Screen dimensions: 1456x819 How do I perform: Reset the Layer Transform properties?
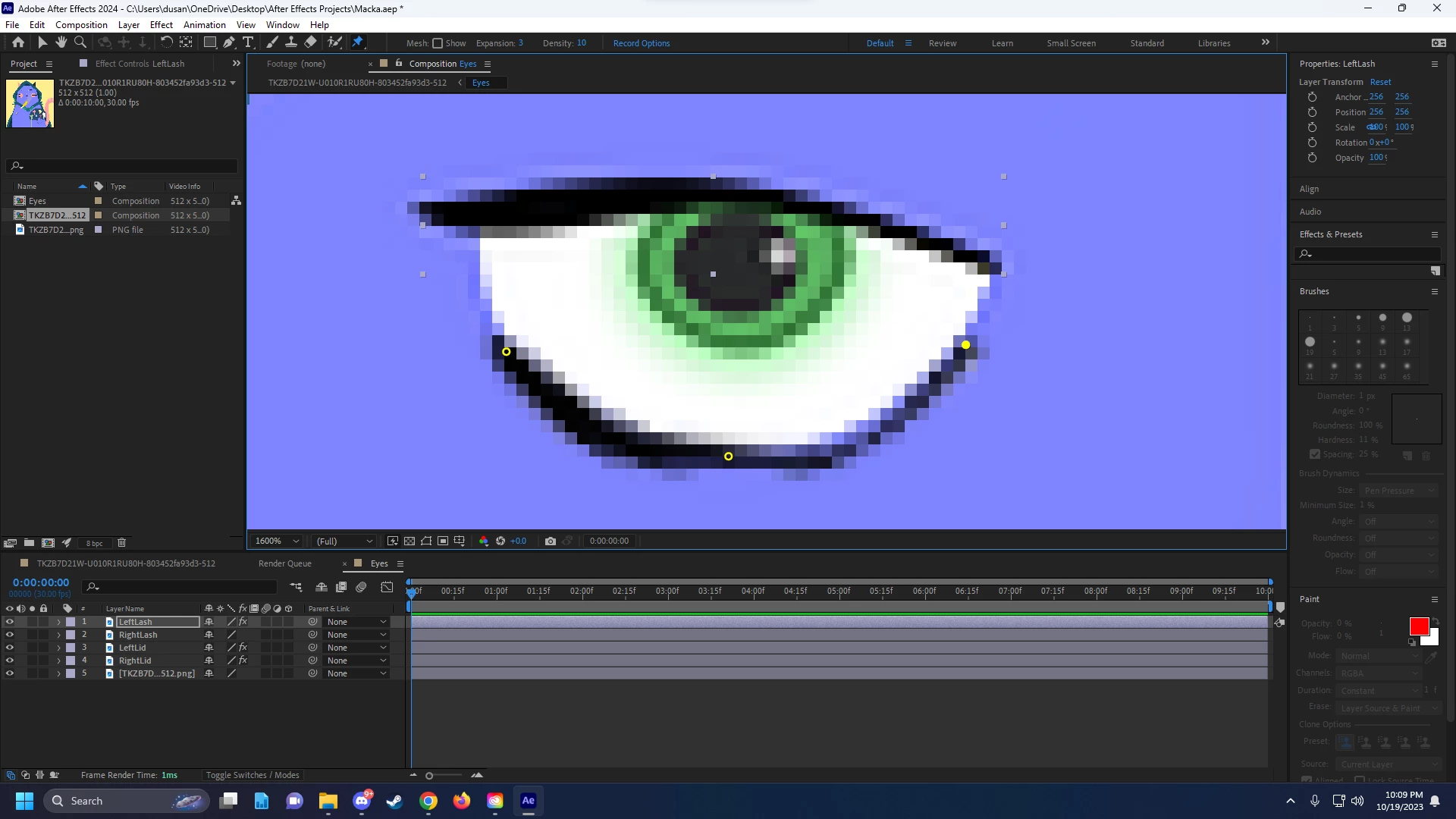1380,82
